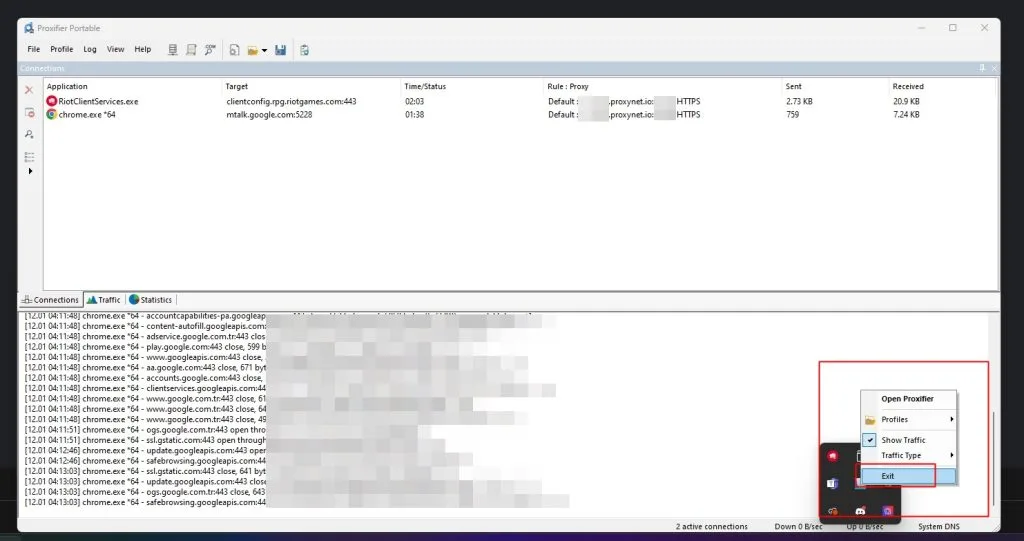1024x541 pixels.
Task: Click the log pane vertical scrollbar
Action: pyautogui.click(x=994, y=457)
